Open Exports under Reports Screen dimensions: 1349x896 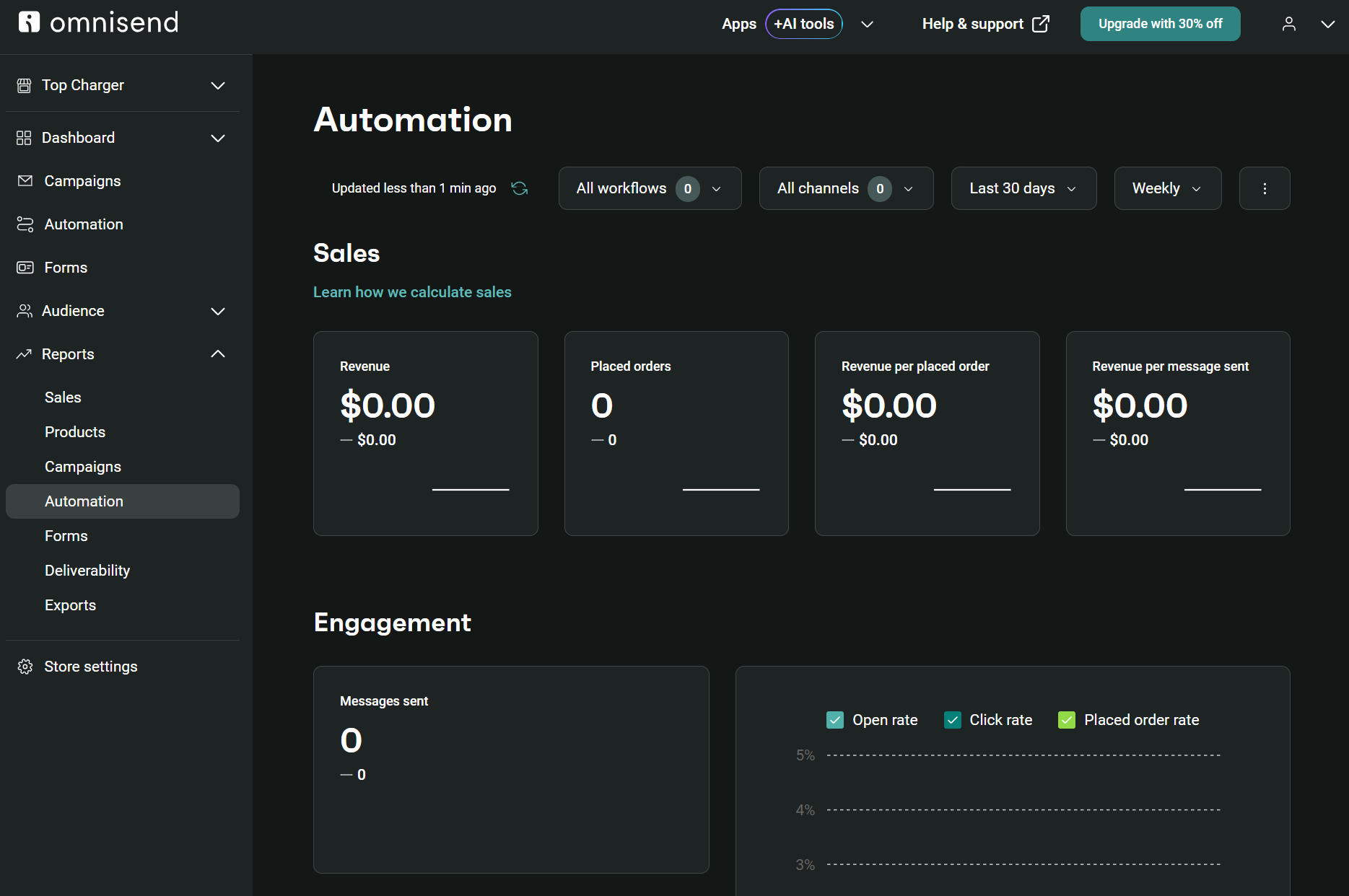tap(70, 605)
